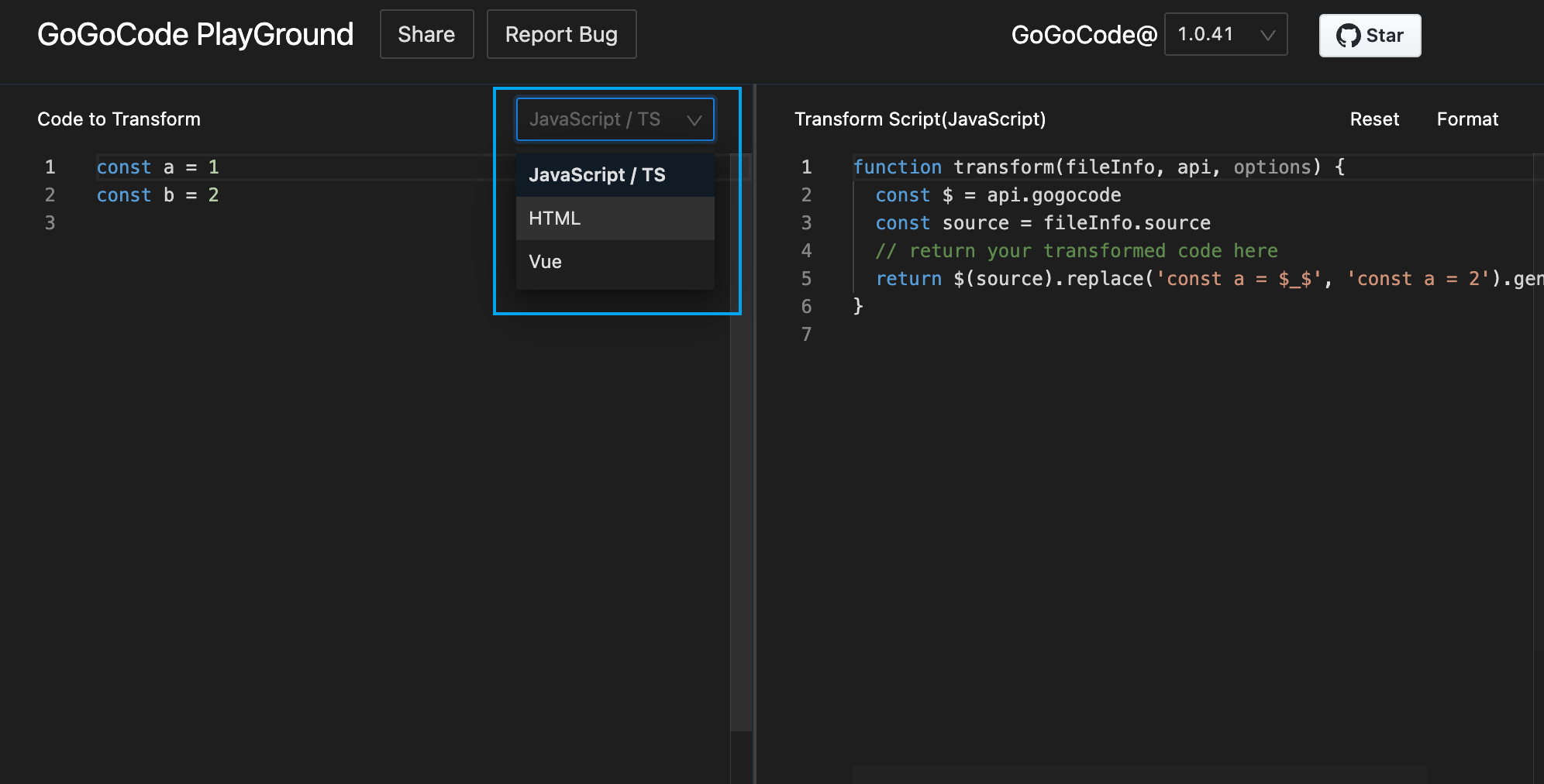Click line 2 'const b = 2' in source editor

[x=158, y=195]
